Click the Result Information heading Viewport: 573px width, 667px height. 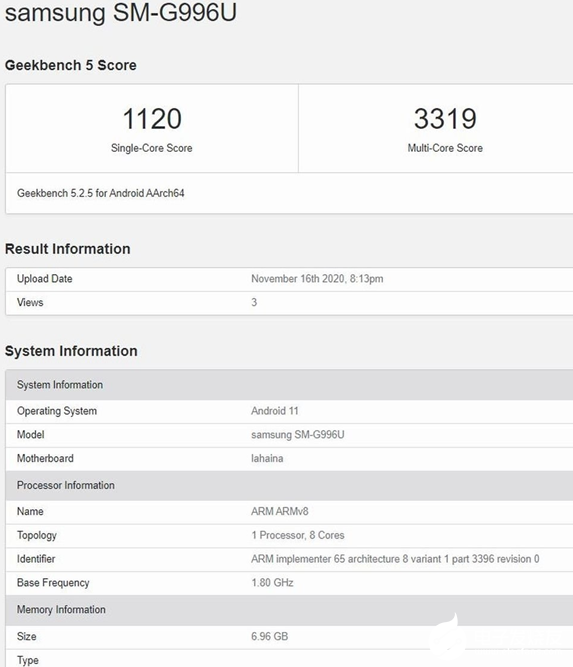(x=68, y=249)
